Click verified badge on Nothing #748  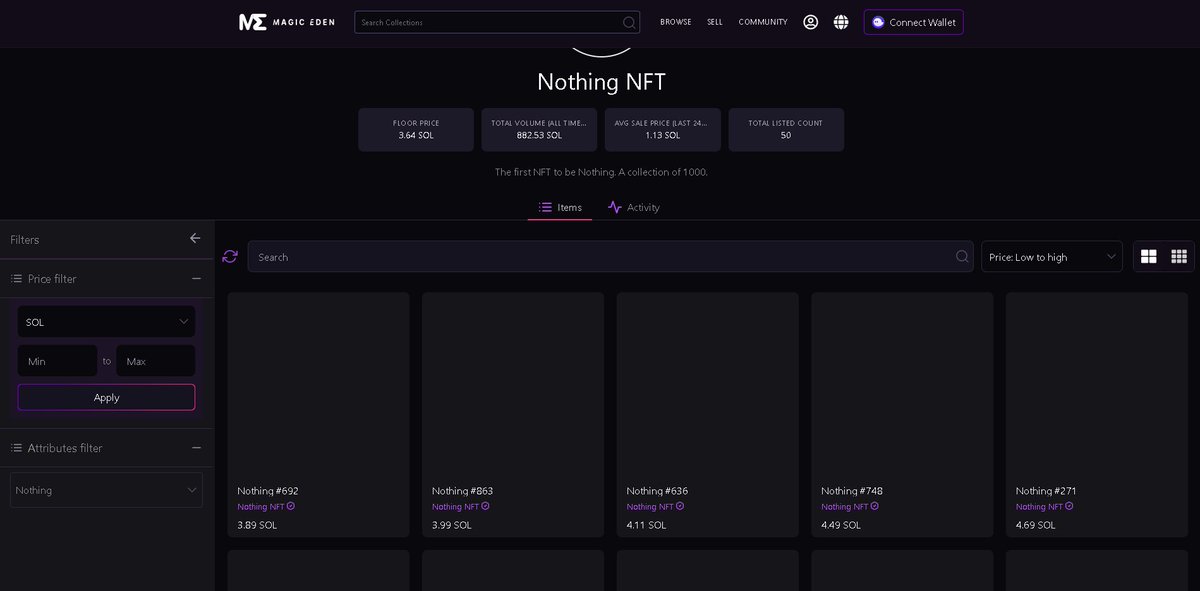875,506
